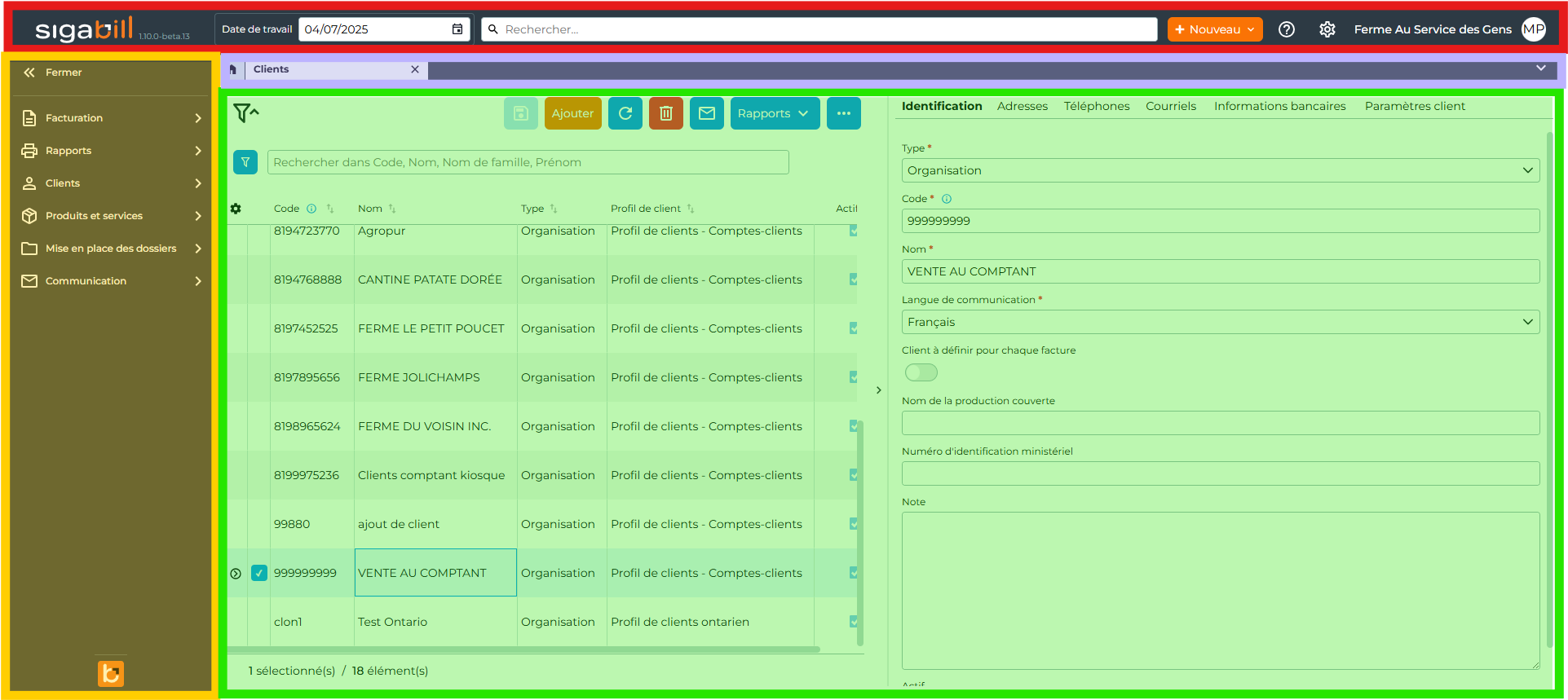Open the Type dropdown
The width and height of the screenshot is (1568, 700).
tap(1221, 170)
